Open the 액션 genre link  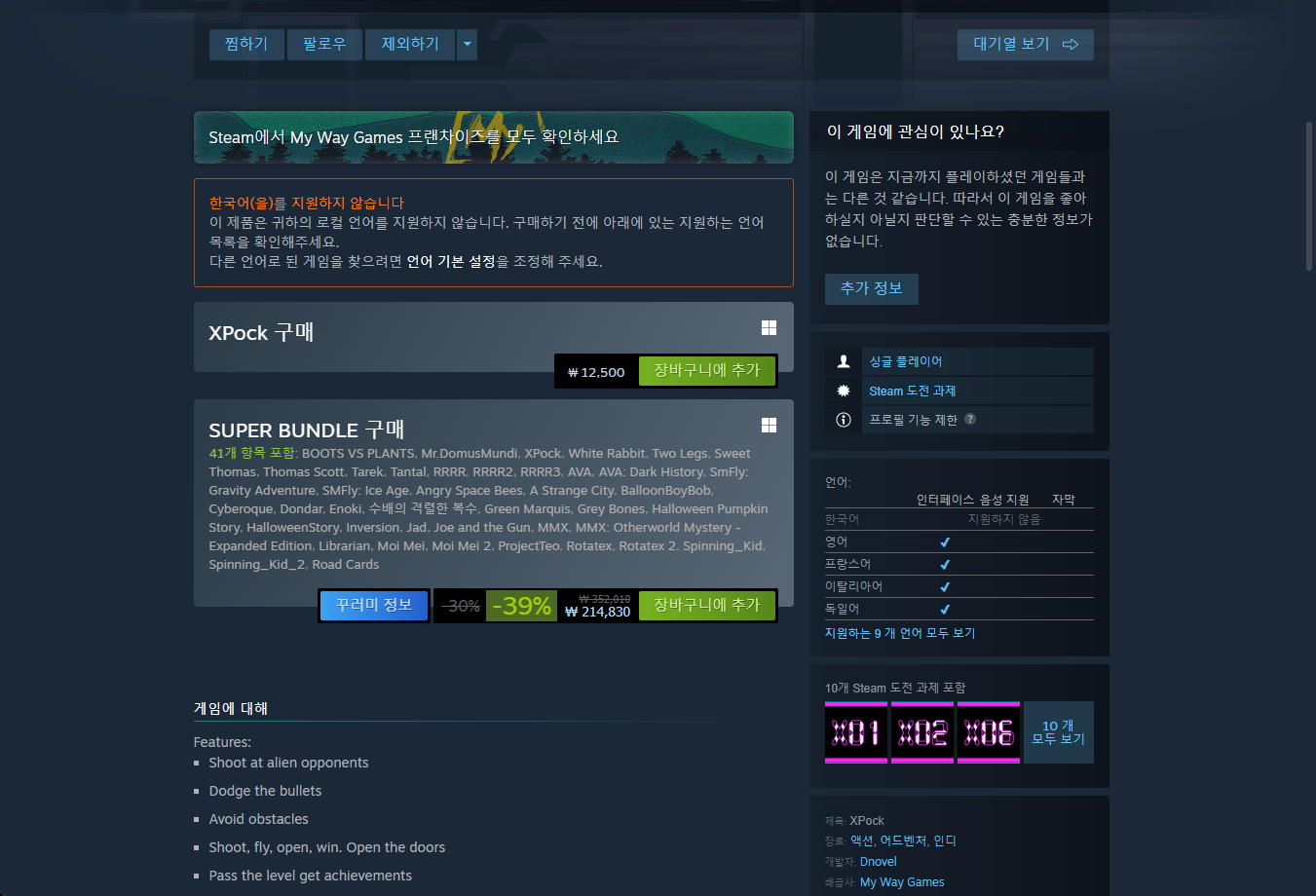point(861,840)
